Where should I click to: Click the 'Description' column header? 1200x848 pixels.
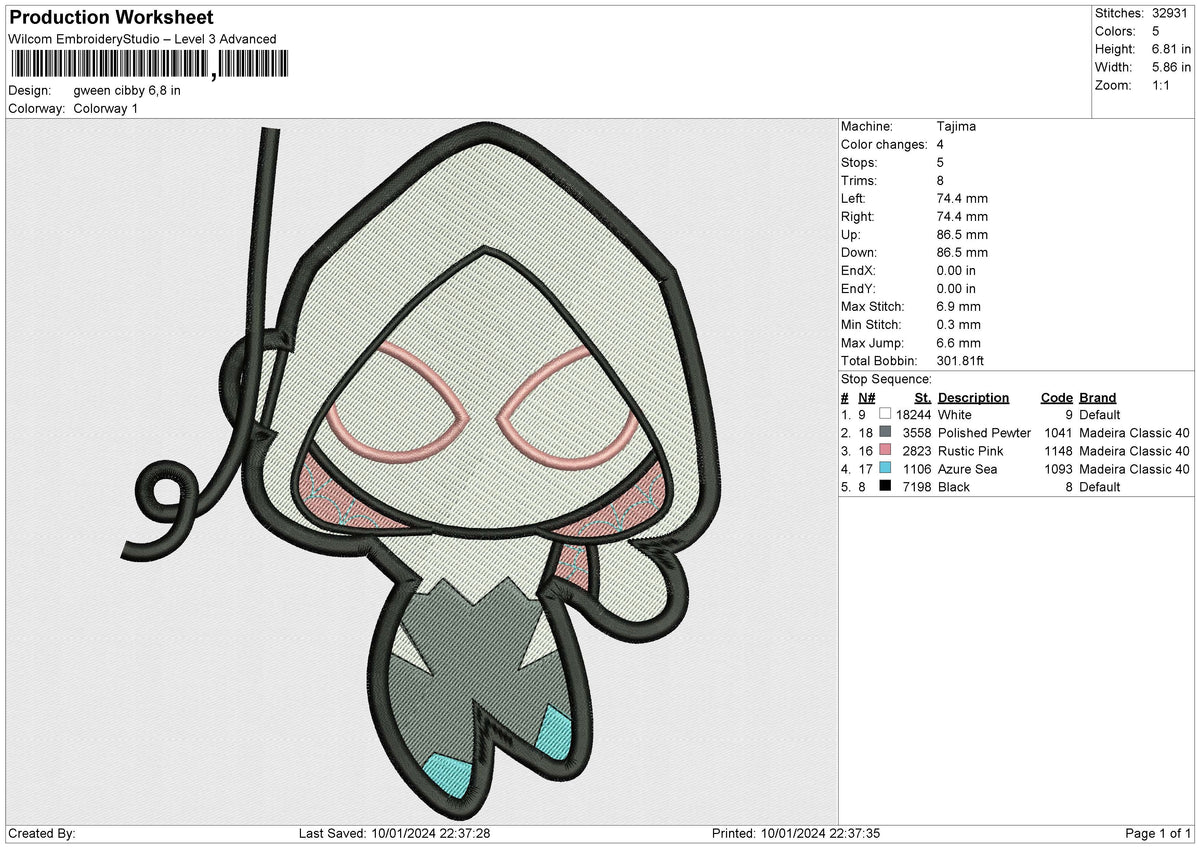(973, 397)
